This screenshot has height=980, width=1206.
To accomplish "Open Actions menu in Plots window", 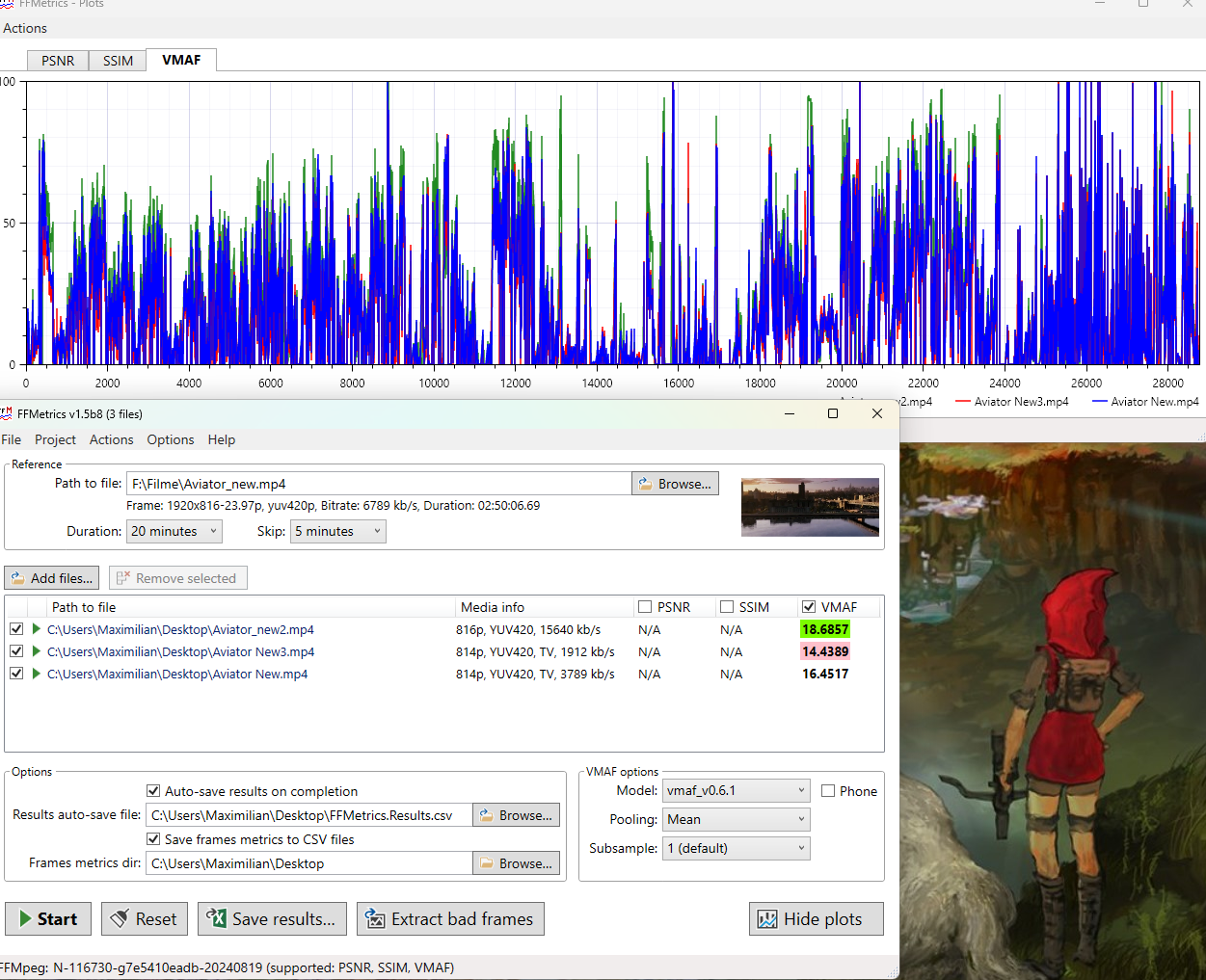I will click(x=25, y=28).
